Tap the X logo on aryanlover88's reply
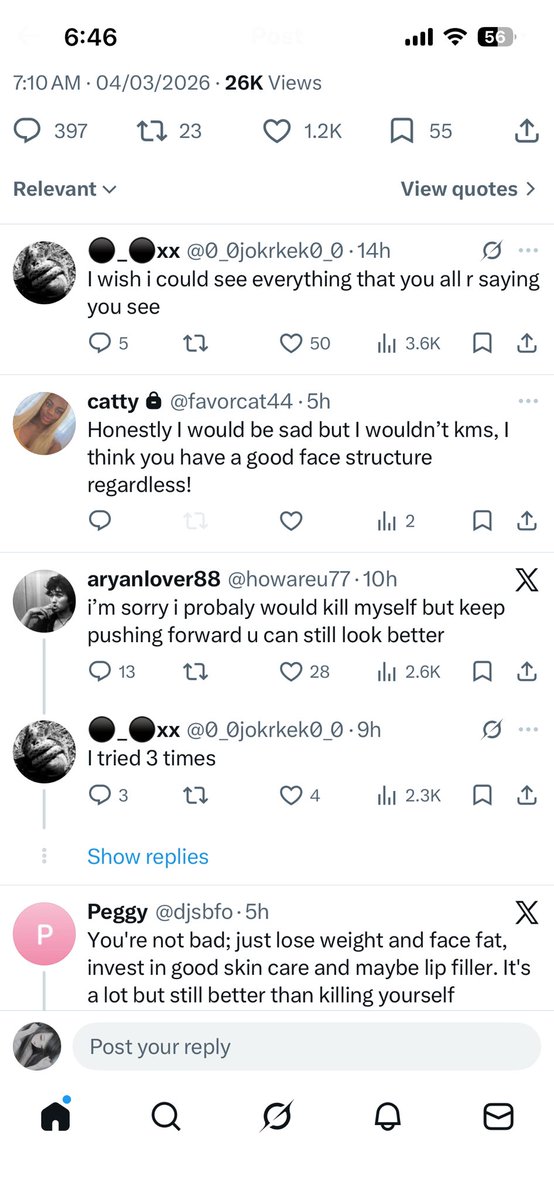554x1200 pixels. [x=526, y=580]
